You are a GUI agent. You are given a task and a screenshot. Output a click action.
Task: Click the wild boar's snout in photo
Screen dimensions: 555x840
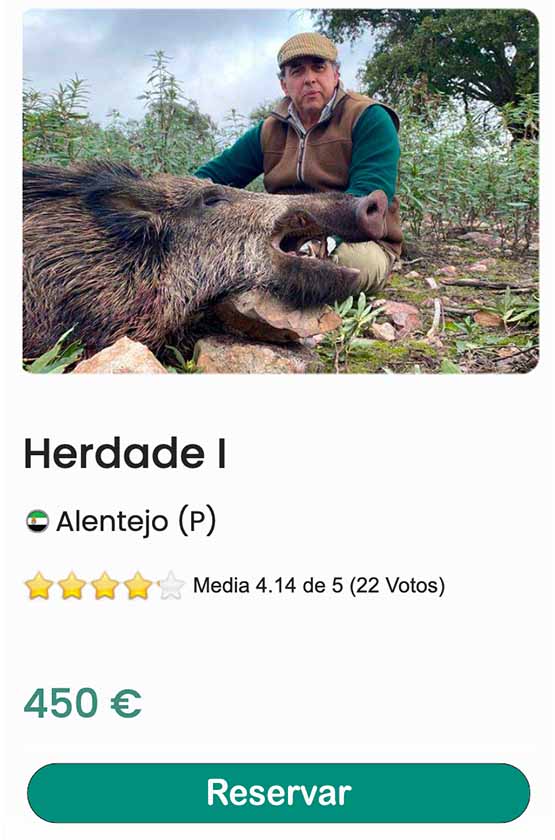click(373, 213)
